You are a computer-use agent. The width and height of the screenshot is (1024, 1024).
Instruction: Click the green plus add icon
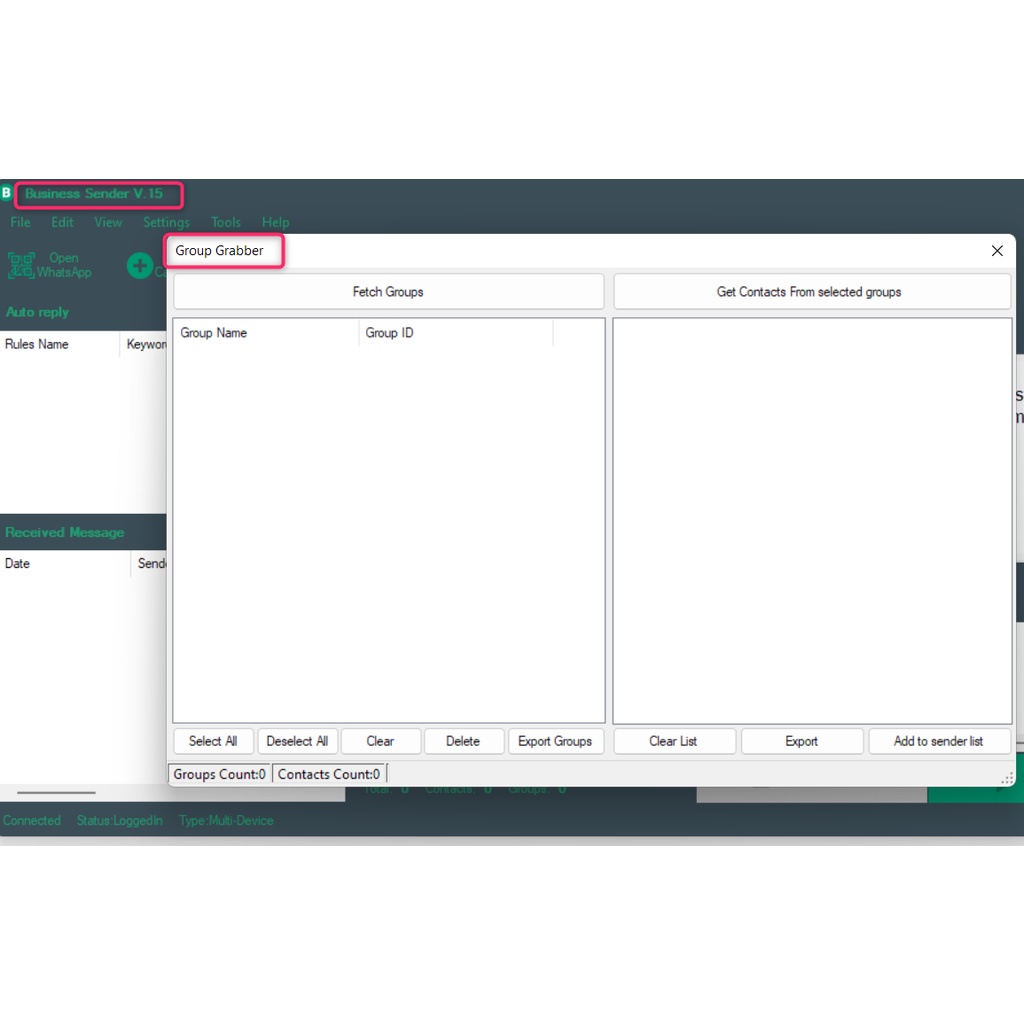(140, 266)
